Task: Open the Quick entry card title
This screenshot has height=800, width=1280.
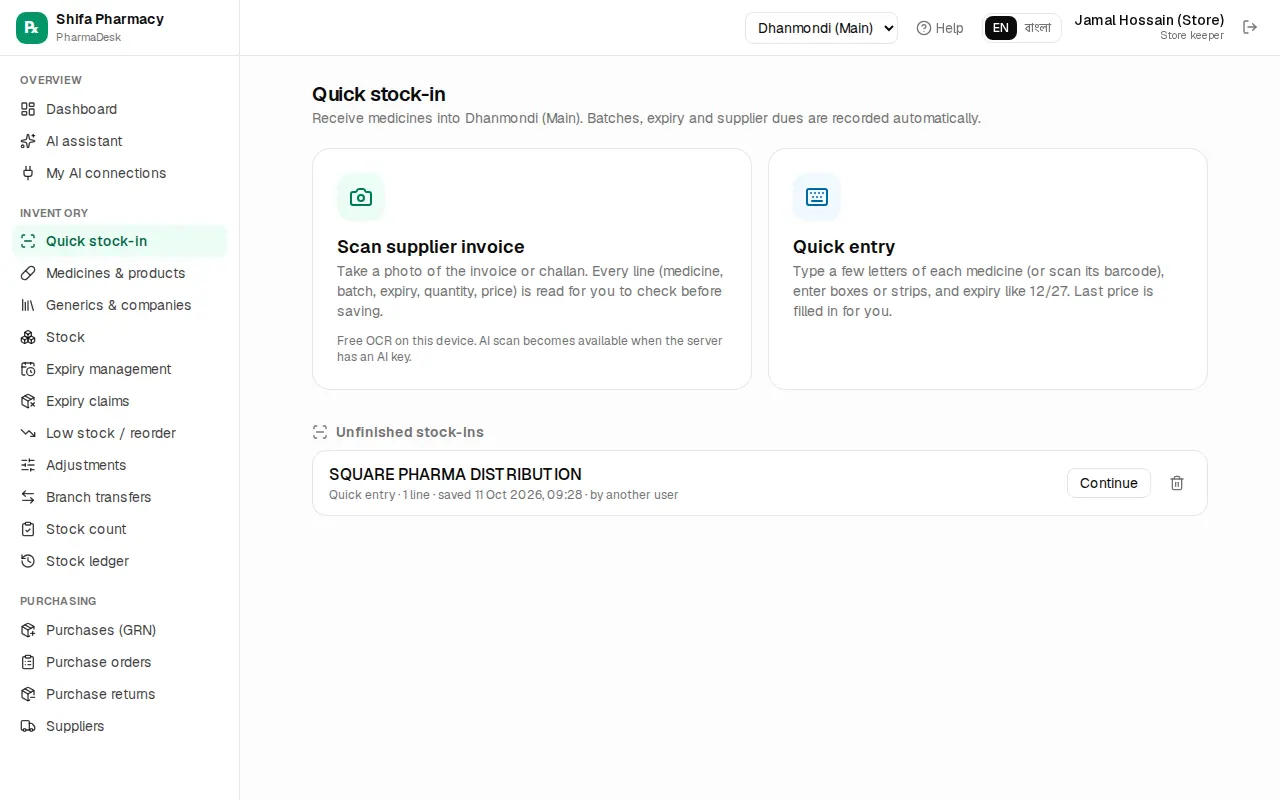Action: pos(844,247)
